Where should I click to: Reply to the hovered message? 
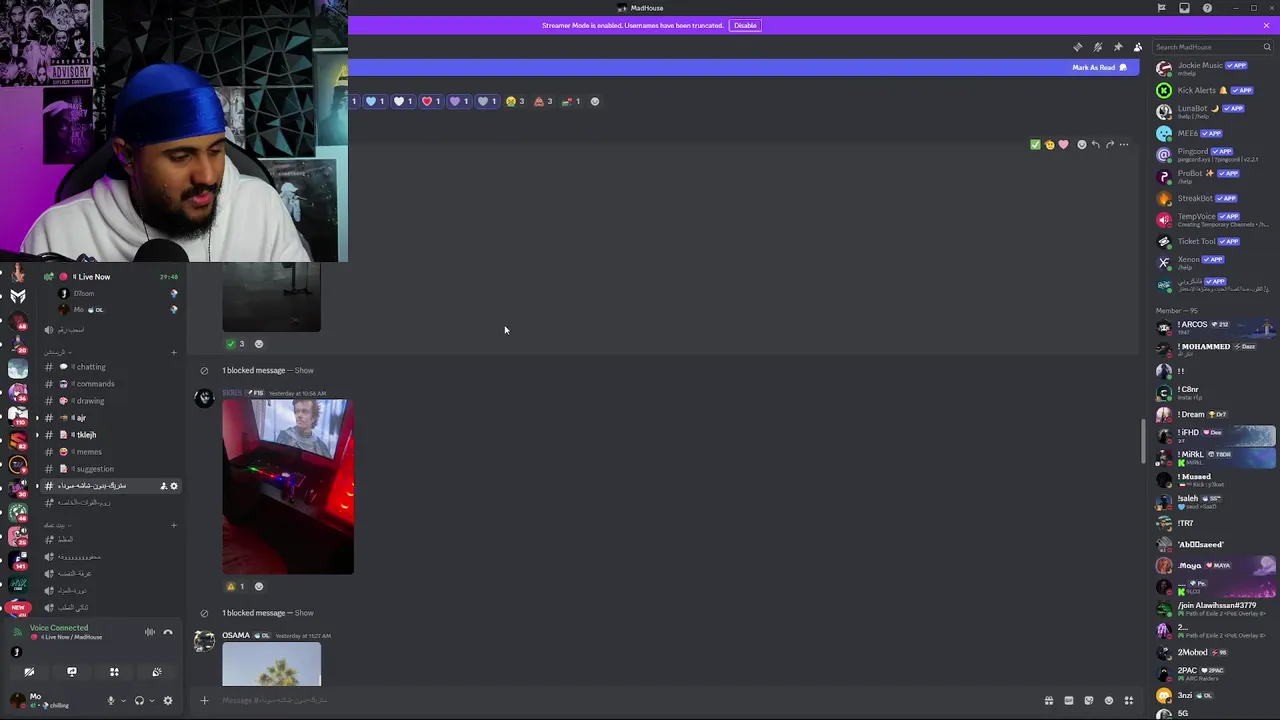click(1095, 145)
